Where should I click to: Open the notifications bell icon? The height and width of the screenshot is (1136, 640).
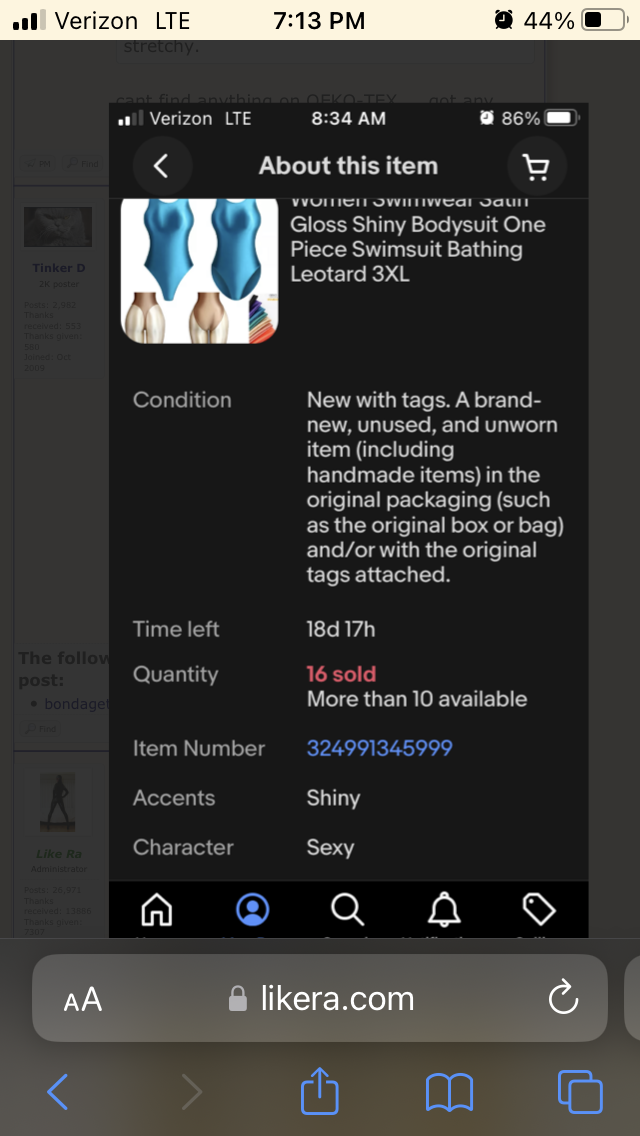click(444, 909)
